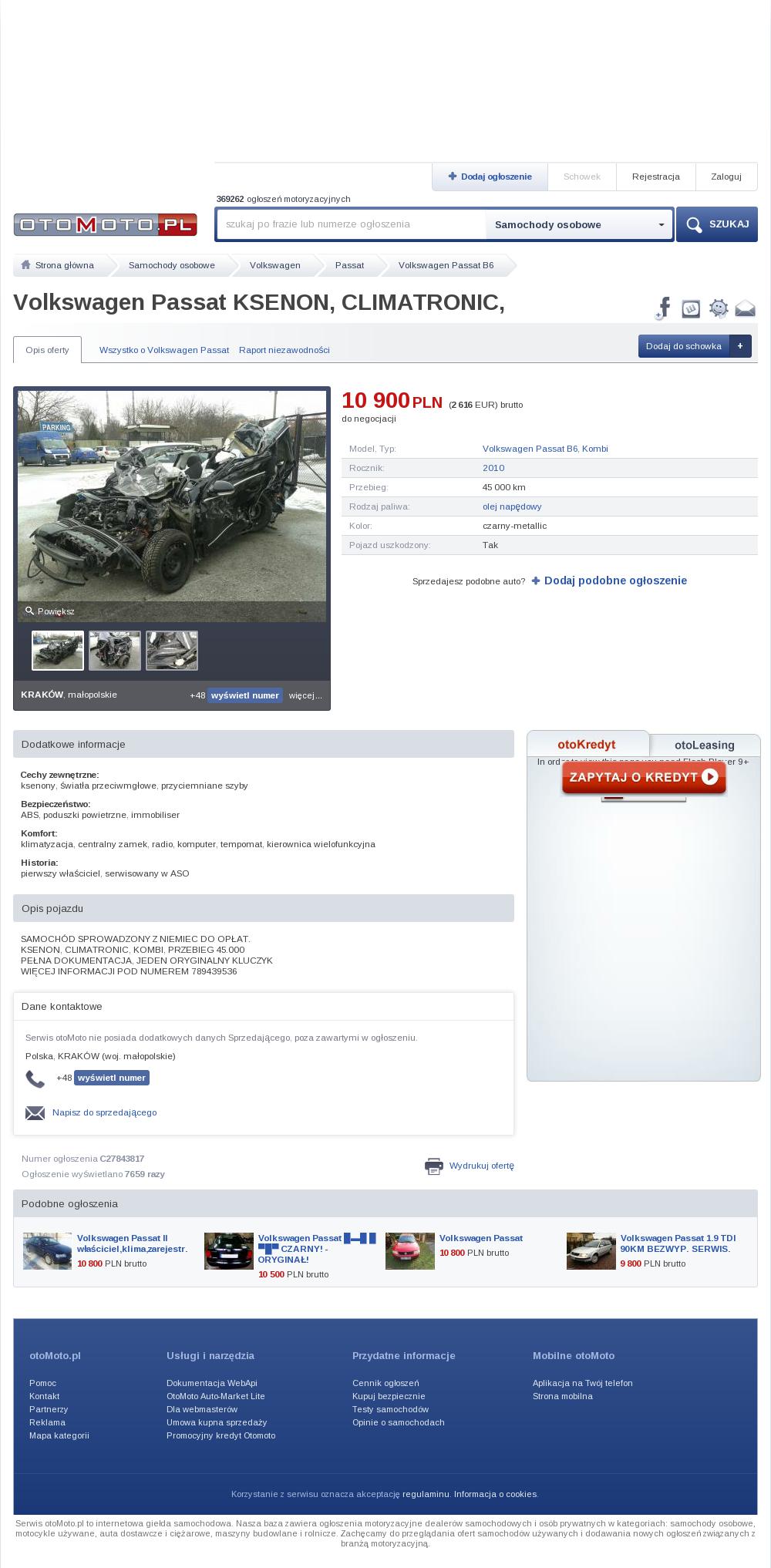The height and width of the screenshot is (1568, 771).
Task: Select the second car photo thumbnail
Action: 115,651
